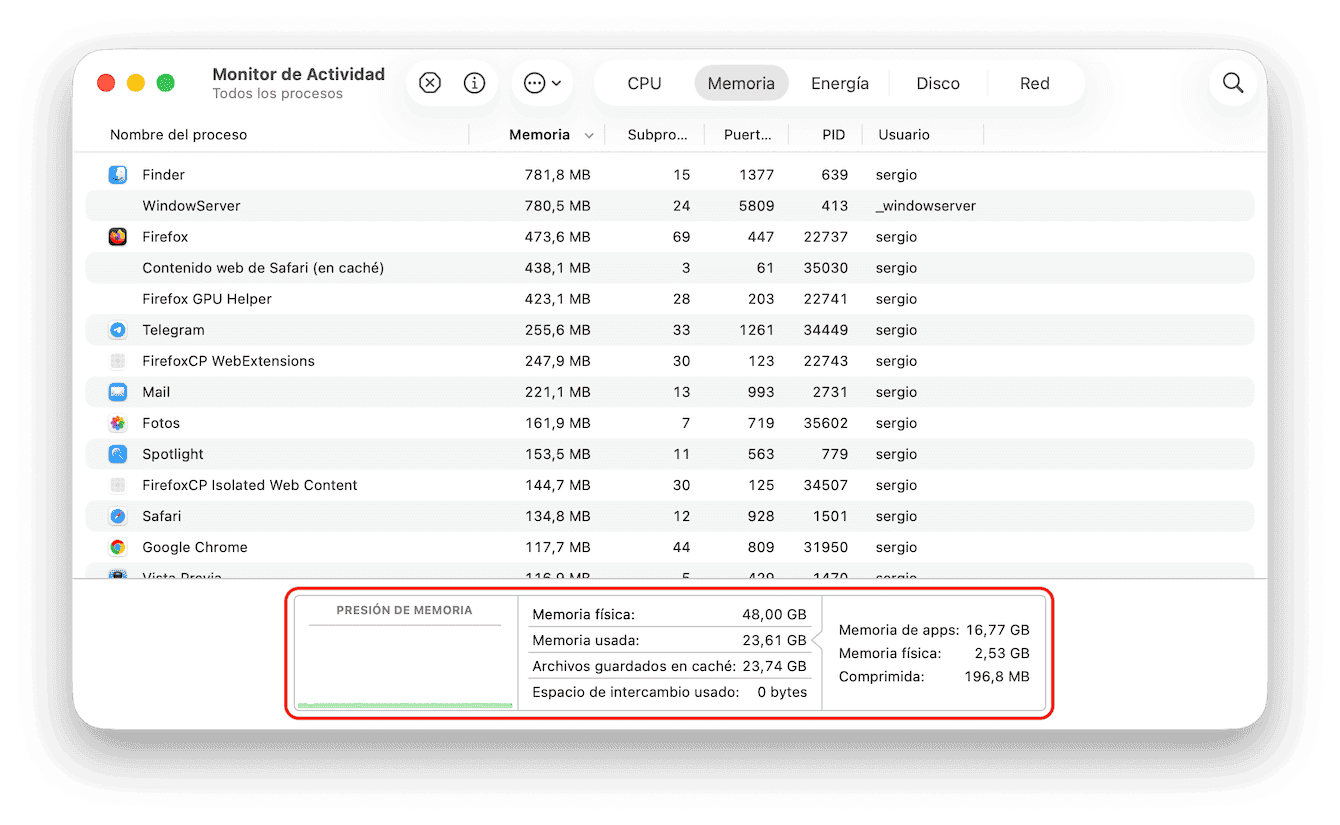The width and height of the screenshot is (1340, 825).
Task: Click PID 35030 in the list
Action: click(x=826, y=268)
